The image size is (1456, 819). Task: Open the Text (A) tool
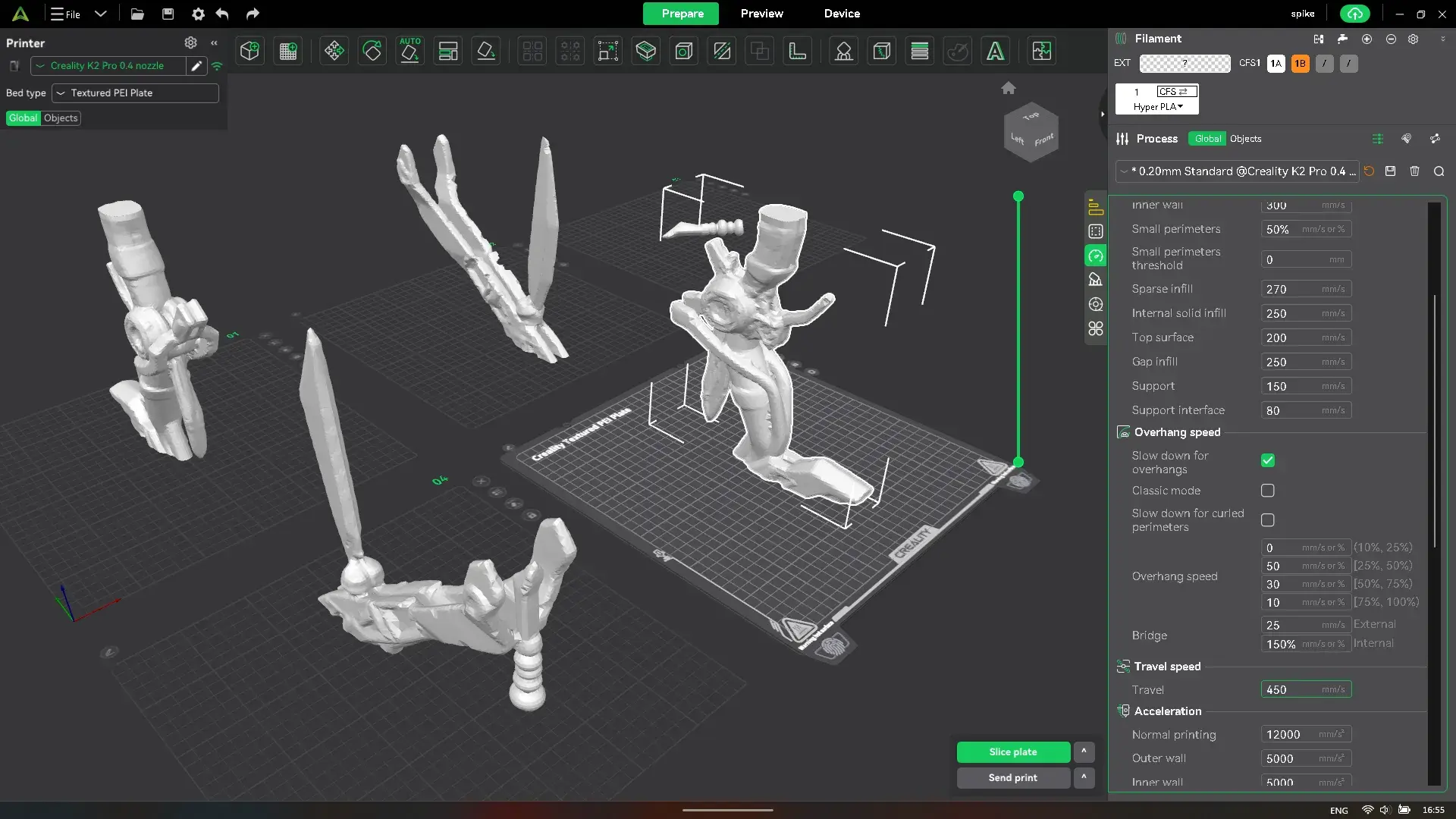click(x=995, y=51)
